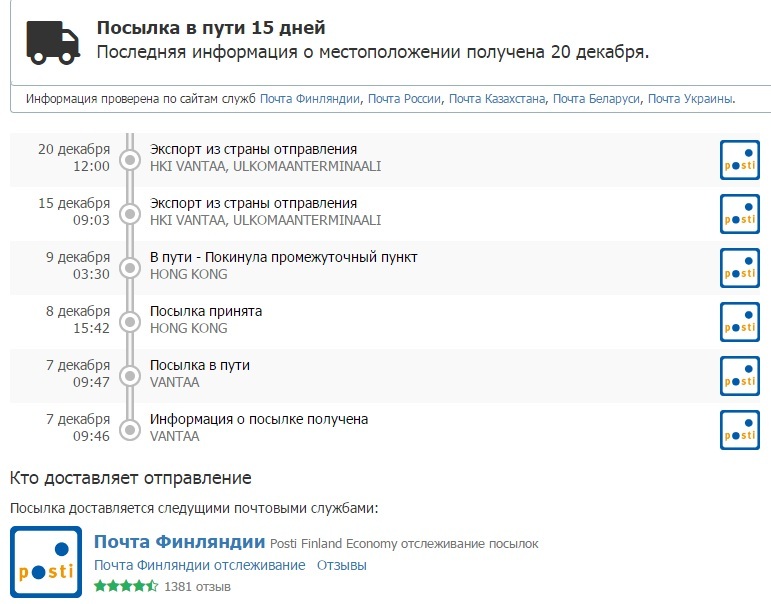Click the Posti icon for 9 декабря entry
The height and width of the screenshot is (604, 771).
pos(740,268)
